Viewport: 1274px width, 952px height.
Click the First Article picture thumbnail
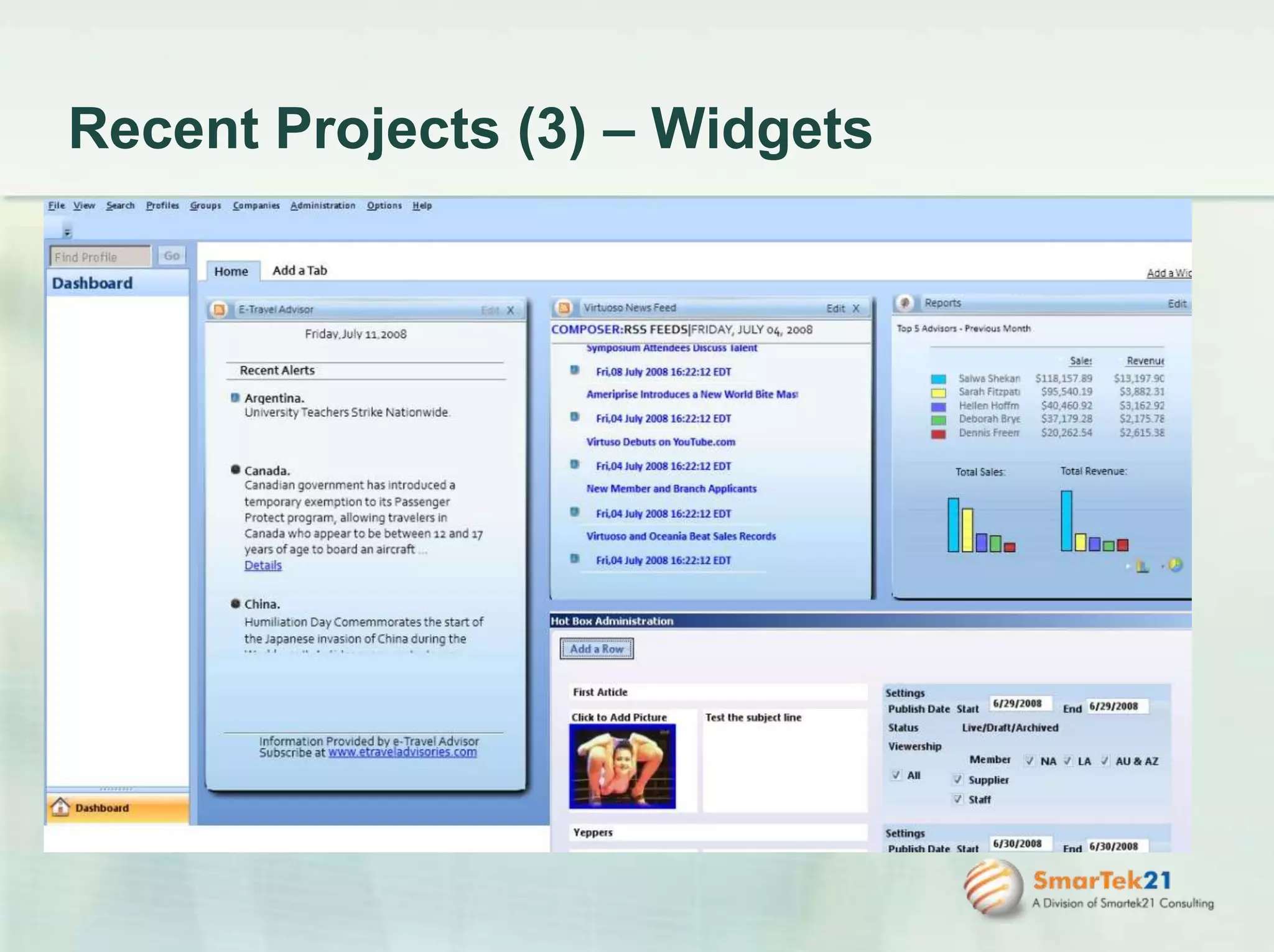[621, 766]
